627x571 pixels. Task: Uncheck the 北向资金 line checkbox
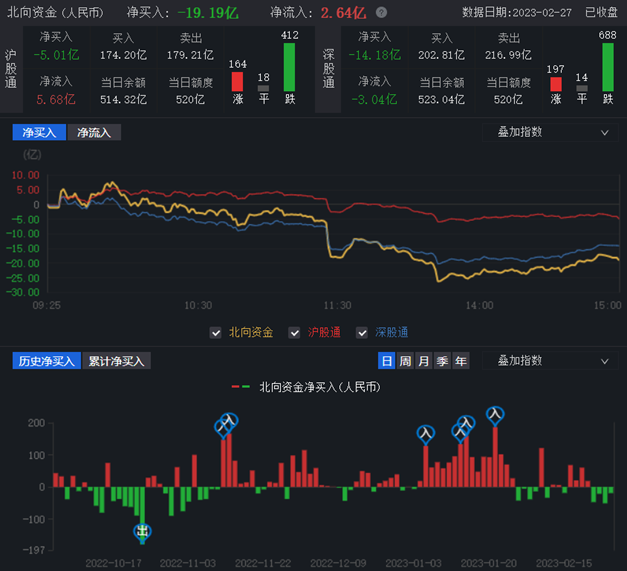pyautogui.click(x=216, y=333)
